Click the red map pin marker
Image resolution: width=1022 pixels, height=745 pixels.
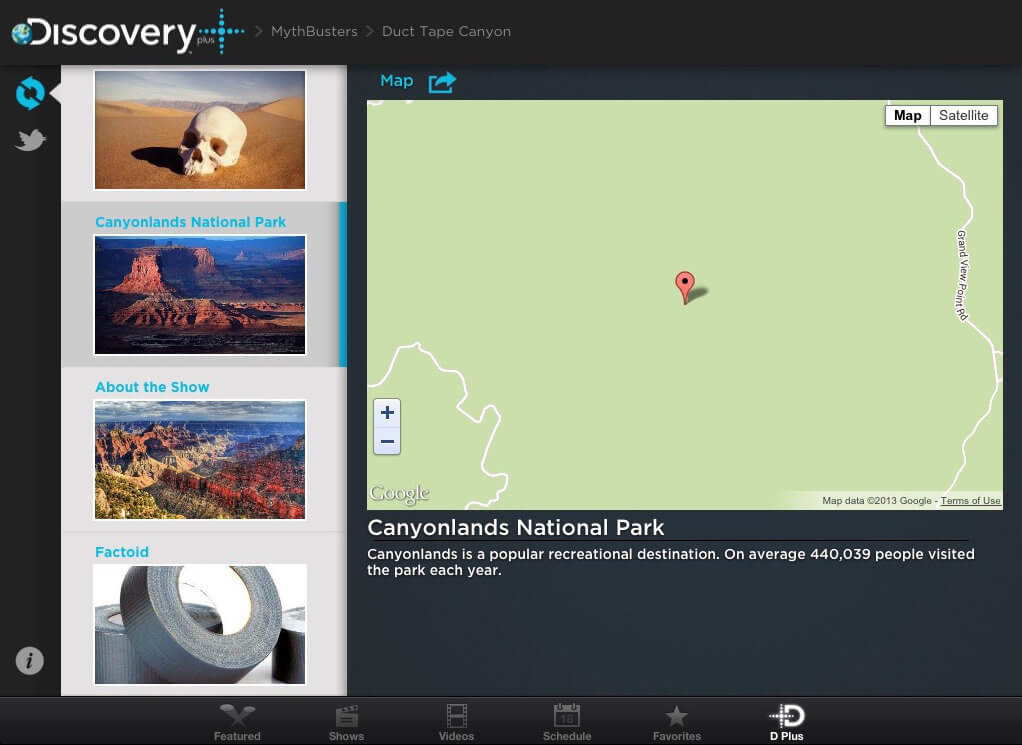(685, 285)
